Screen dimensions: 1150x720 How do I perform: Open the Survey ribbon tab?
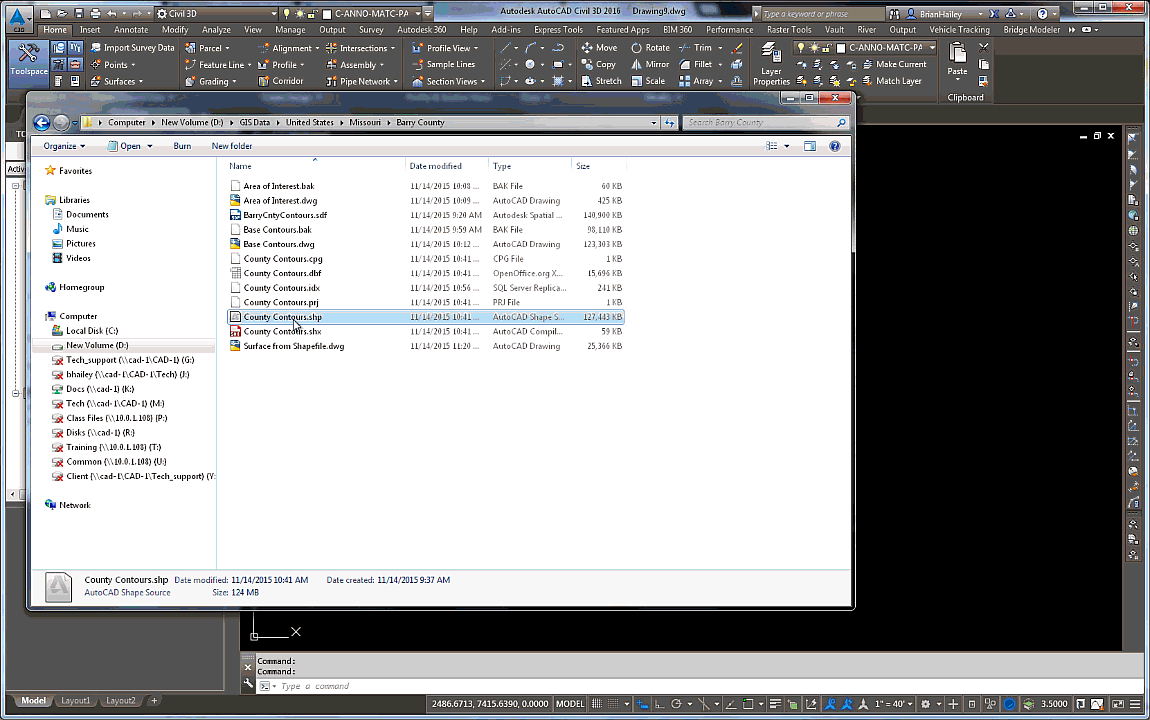pyautogui.click(x=371, y=29)
